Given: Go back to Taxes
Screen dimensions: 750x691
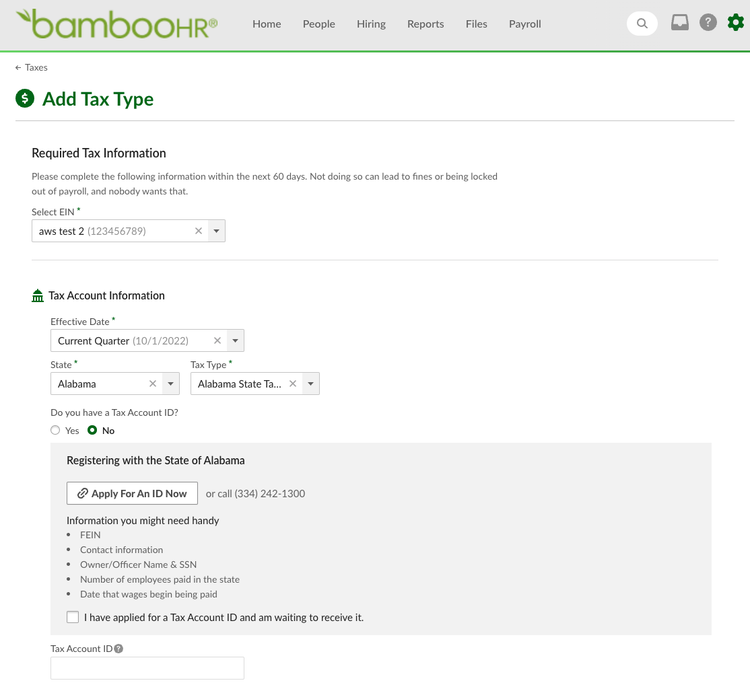Looking at the screenshot, I should click(32, 67).
